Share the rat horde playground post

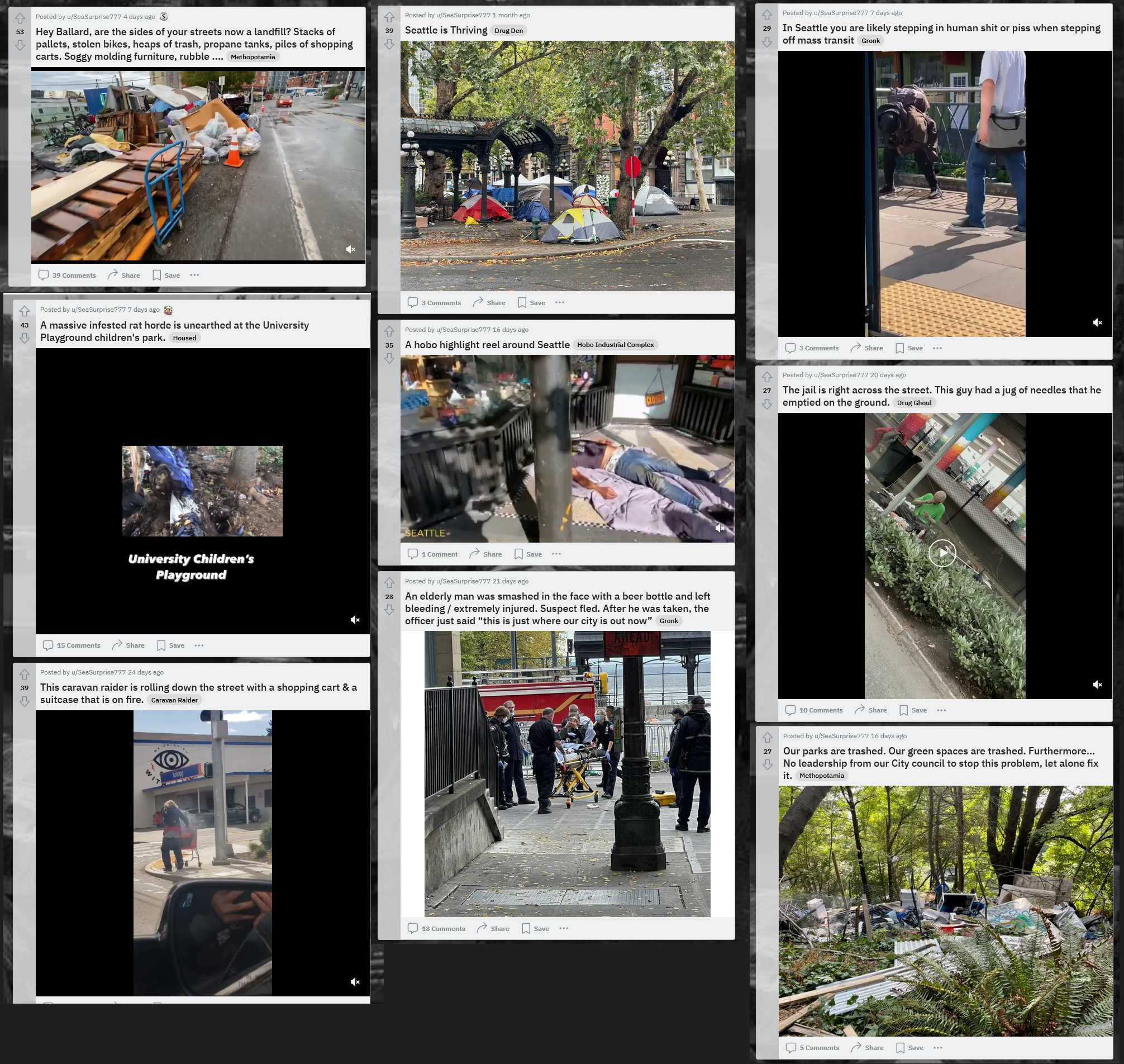point(128,645)
